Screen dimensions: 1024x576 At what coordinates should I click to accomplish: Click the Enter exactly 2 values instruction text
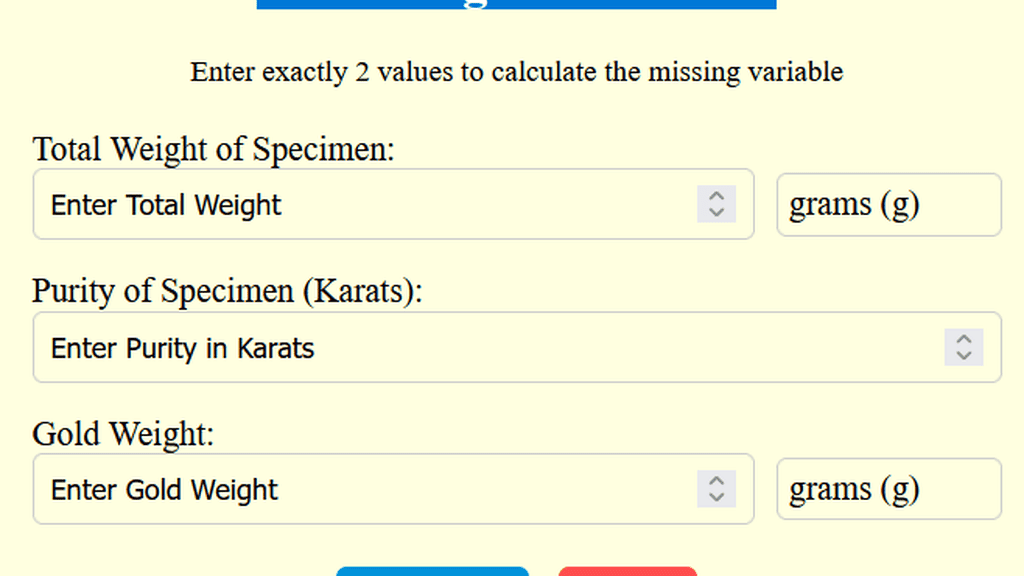[516, 72]
